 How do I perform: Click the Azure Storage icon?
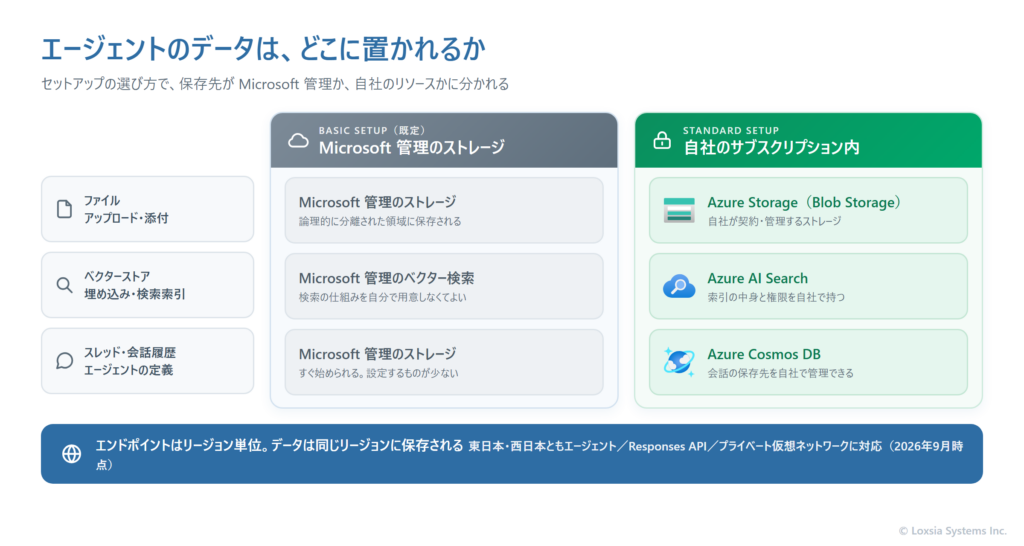click(679, 210)
